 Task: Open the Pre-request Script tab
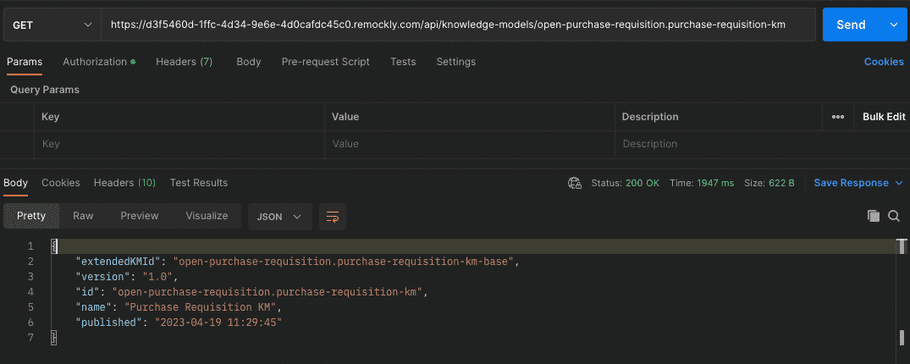click(x=326, y=62)
